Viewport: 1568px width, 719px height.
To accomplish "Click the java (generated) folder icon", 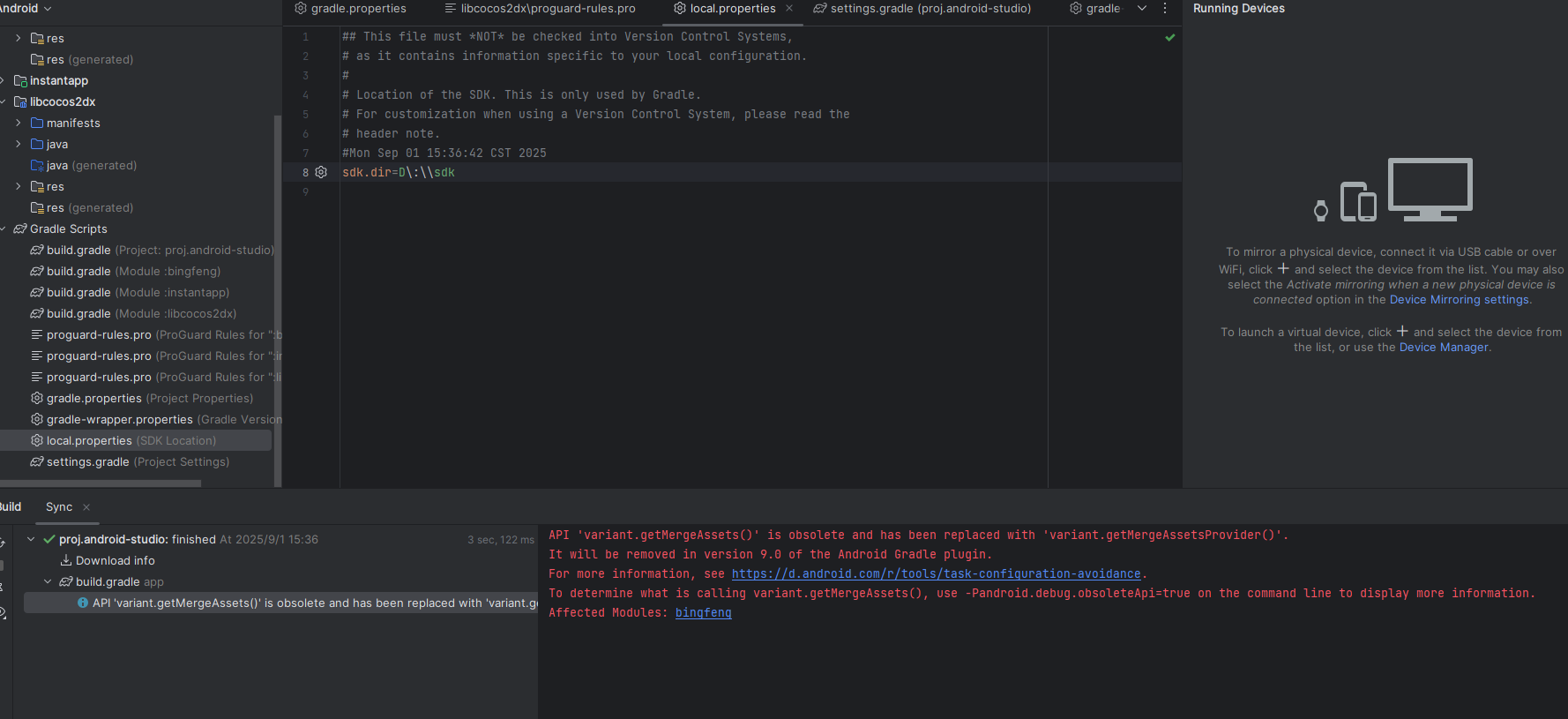I will (x=37, y=165).
